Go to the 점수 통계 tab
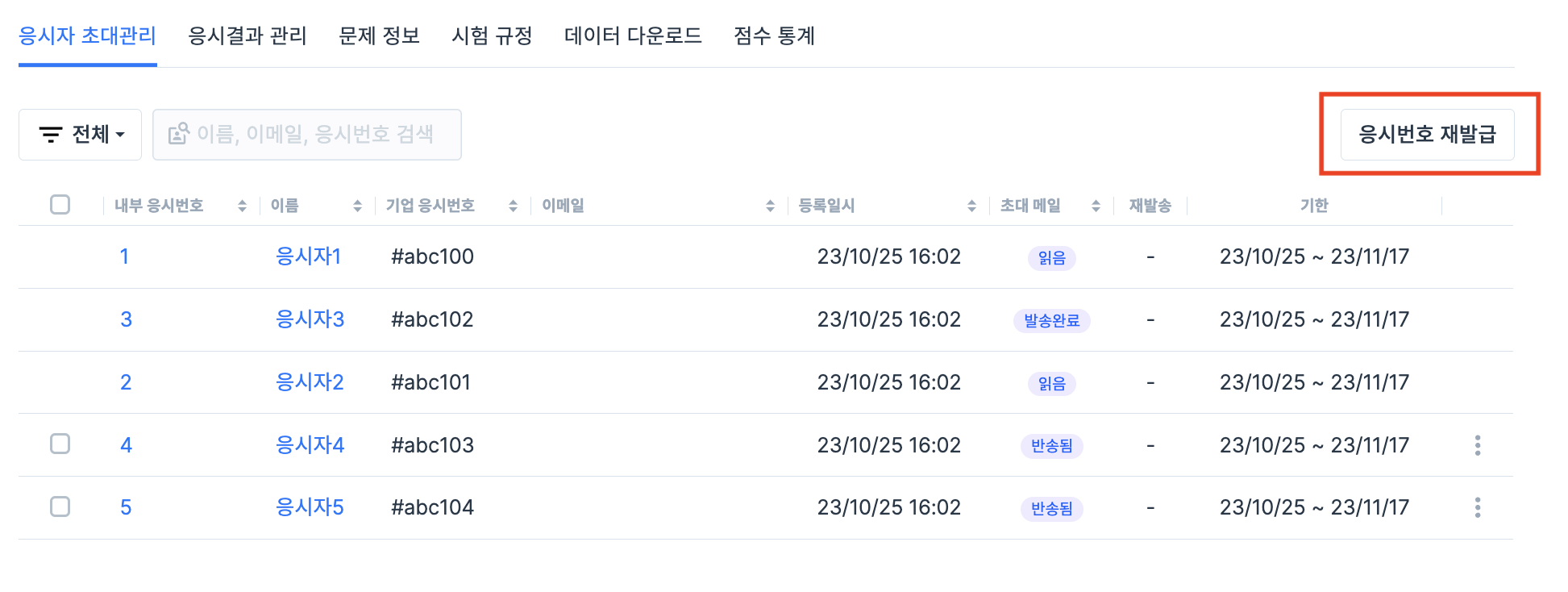1568x592 pixels. (x=774, y=36)
